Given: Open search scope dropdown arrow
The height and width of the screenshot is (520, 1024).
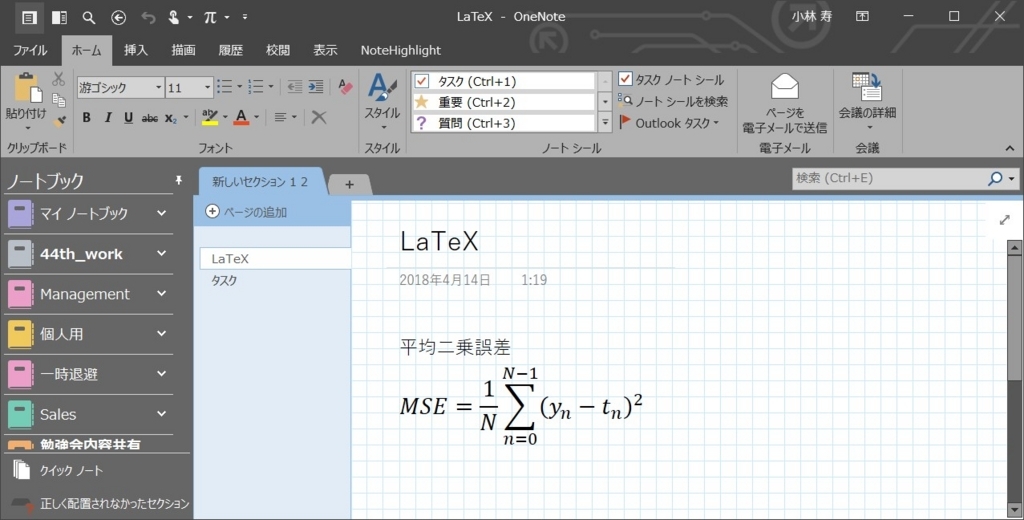Looking at the screenshot, I should [1012, 178].
